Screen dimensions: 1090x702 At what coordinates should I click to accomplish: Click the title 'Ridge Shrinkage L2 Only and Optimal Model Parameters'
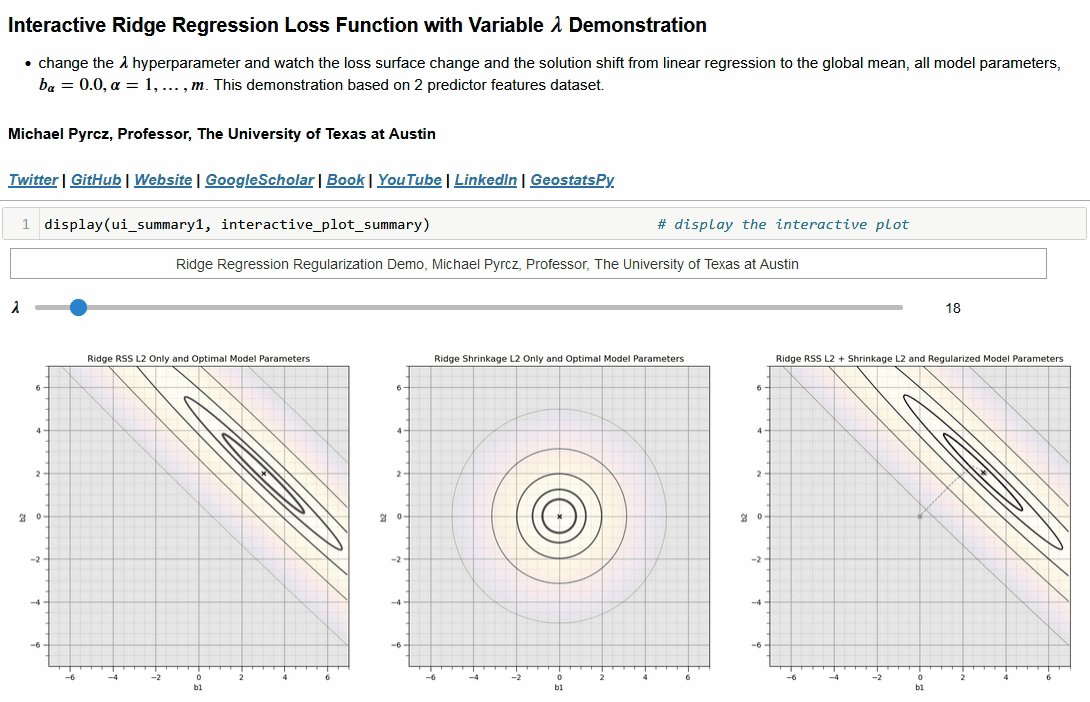coord(559,359)
